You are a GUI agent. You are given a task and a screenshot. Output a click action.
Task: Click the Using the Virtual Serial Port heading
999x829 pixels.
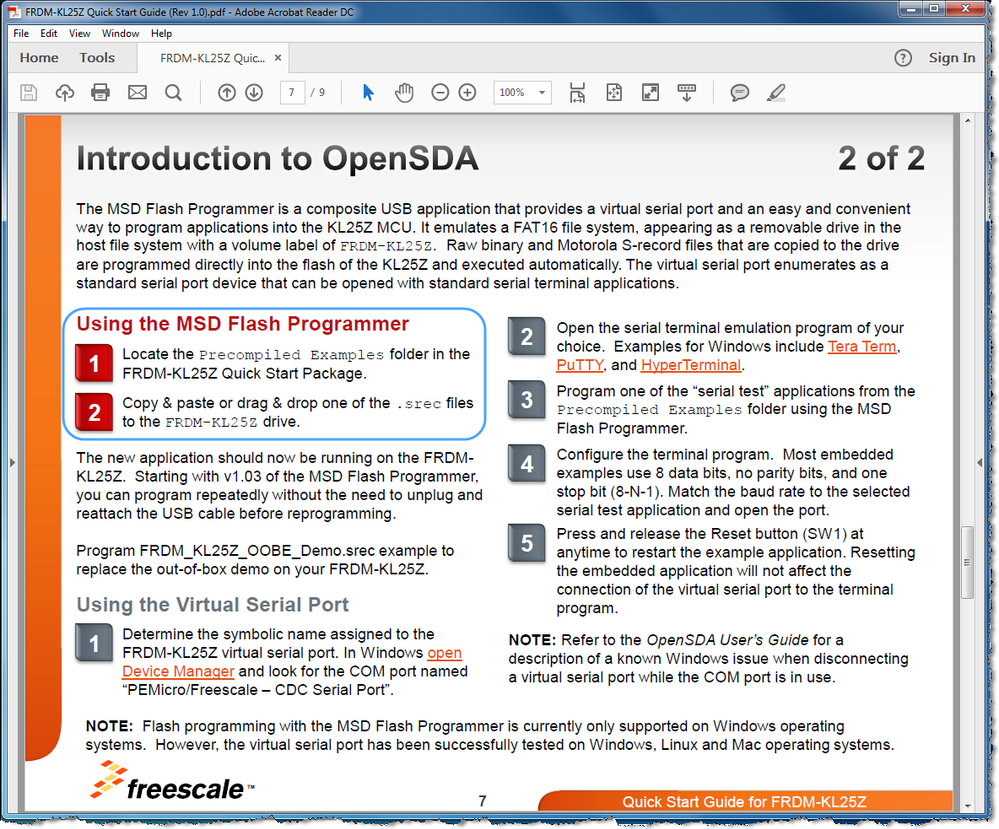213,605
